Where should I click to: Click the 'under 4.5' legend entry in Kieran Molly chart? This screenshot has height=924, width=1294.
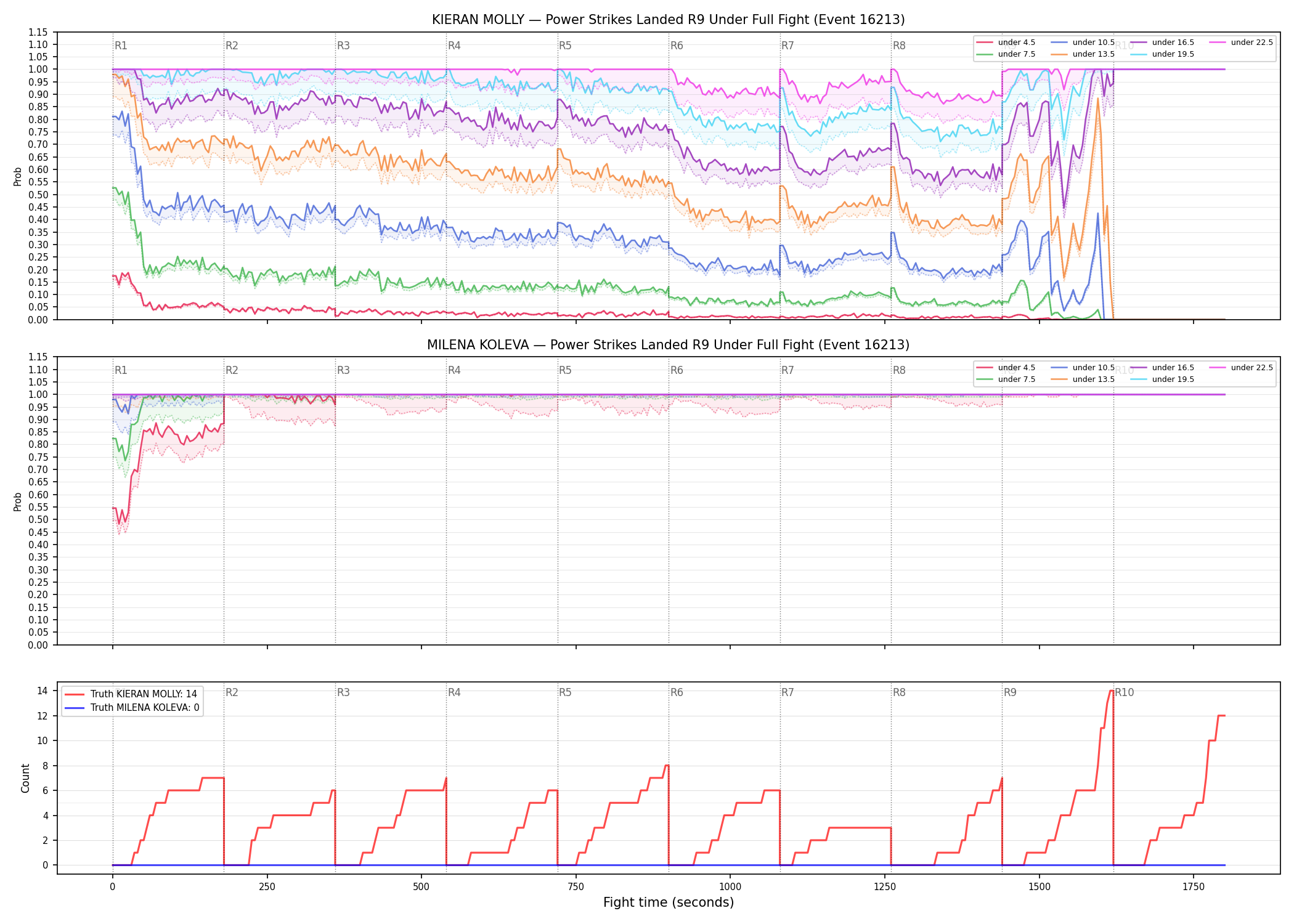[x=1006, y=43]
